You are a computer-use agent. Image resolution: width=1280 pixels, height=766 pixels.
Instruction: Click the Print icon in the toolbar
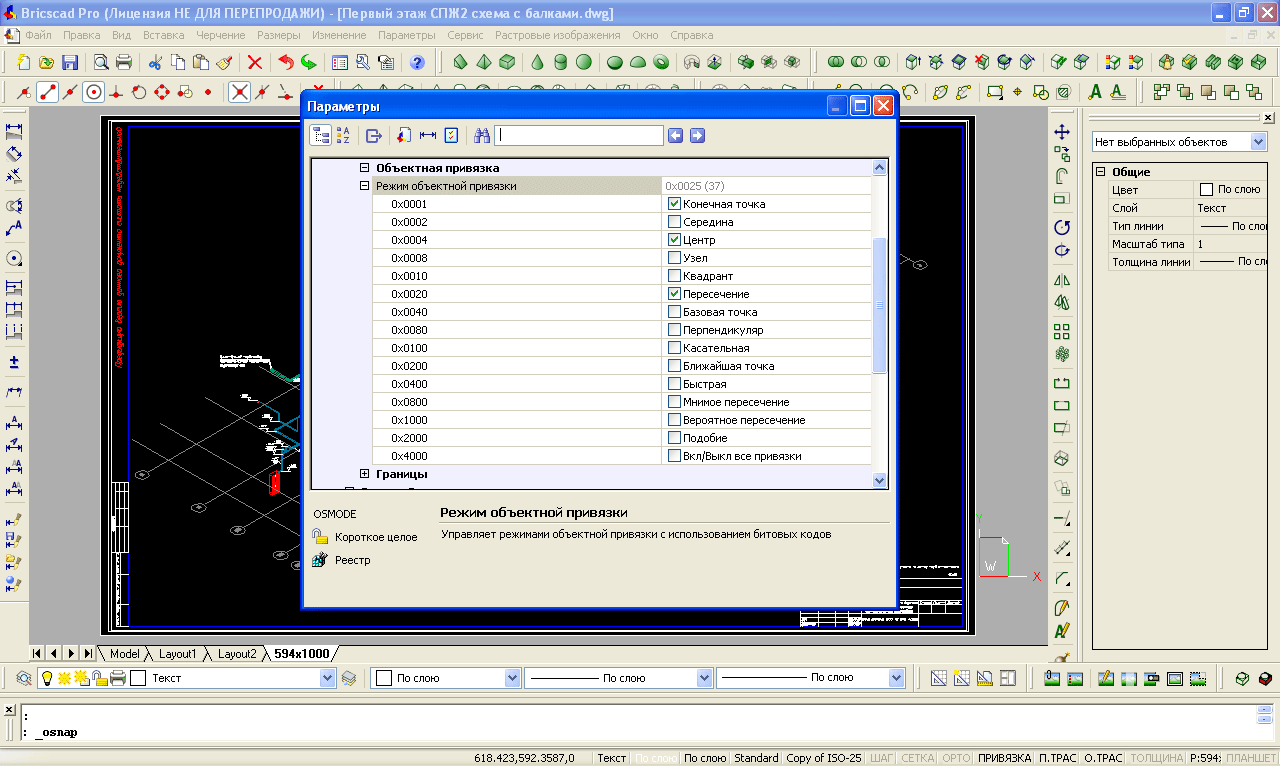point(124,62)
